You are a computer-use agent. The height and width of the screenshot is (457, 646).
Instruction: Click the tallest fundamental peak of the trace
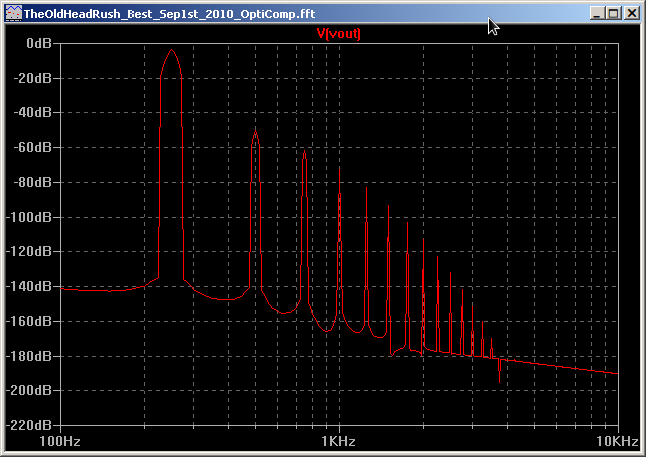171,50
